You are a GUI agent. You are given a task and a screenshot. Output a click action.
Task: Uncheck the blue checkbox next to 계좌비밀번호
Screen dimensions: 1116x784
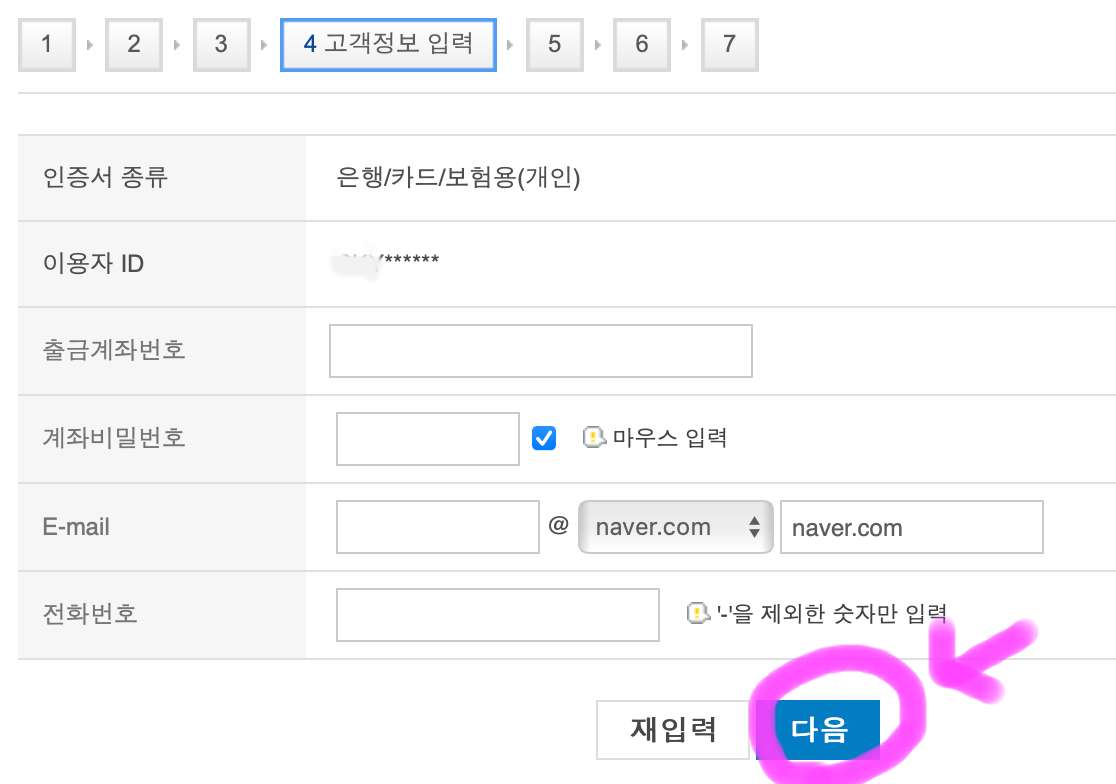543,437
